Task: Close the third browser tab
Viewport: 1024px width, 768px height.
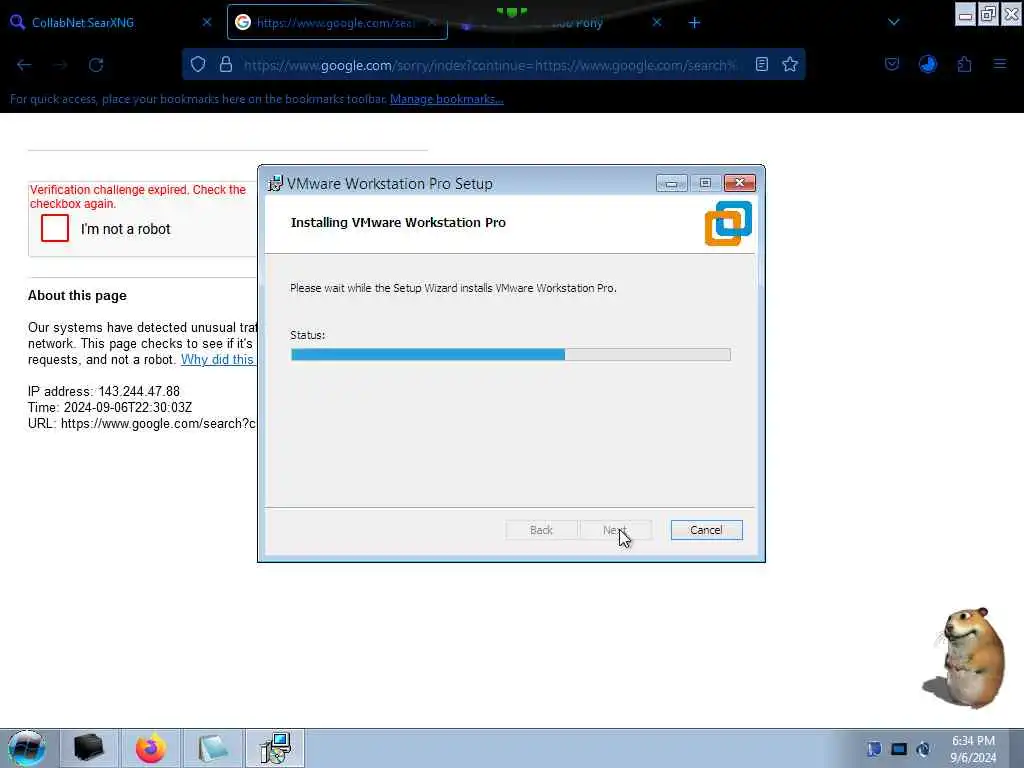Action: 657,22
